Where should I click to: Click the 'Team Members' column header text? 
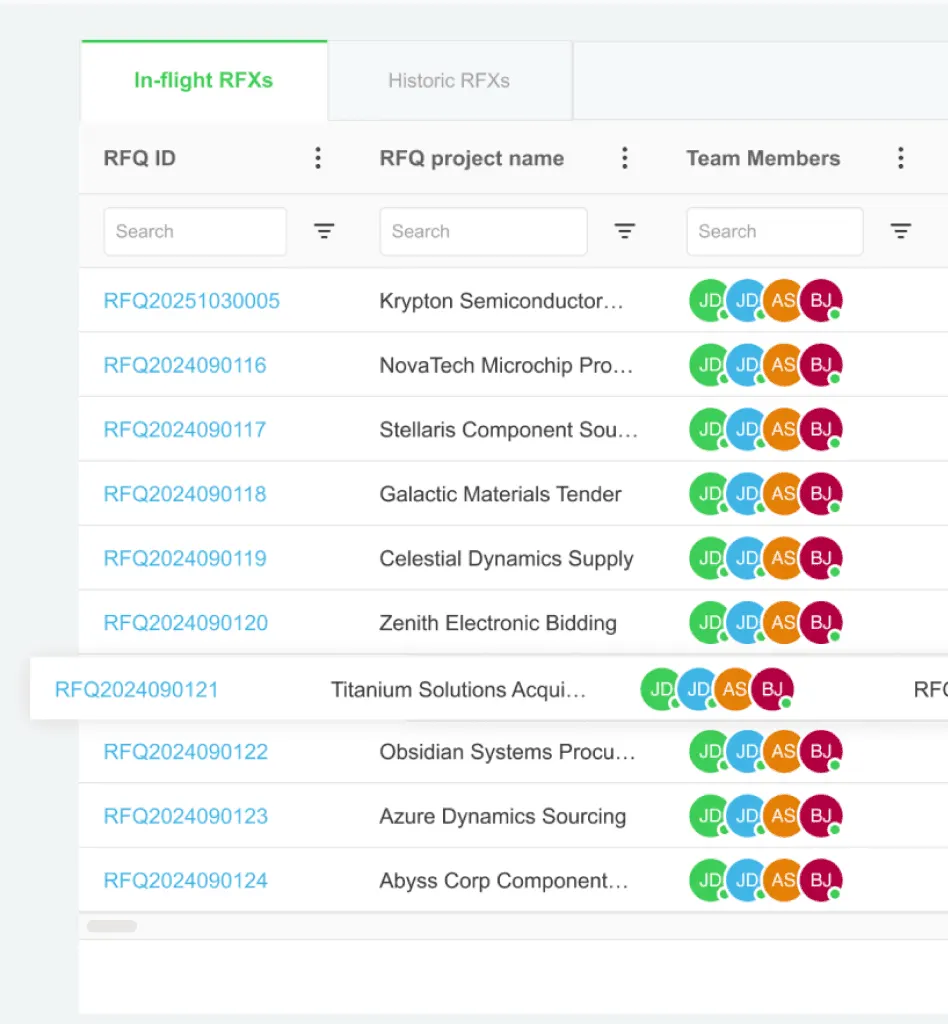pyautogui.click(x=763, y=158)
